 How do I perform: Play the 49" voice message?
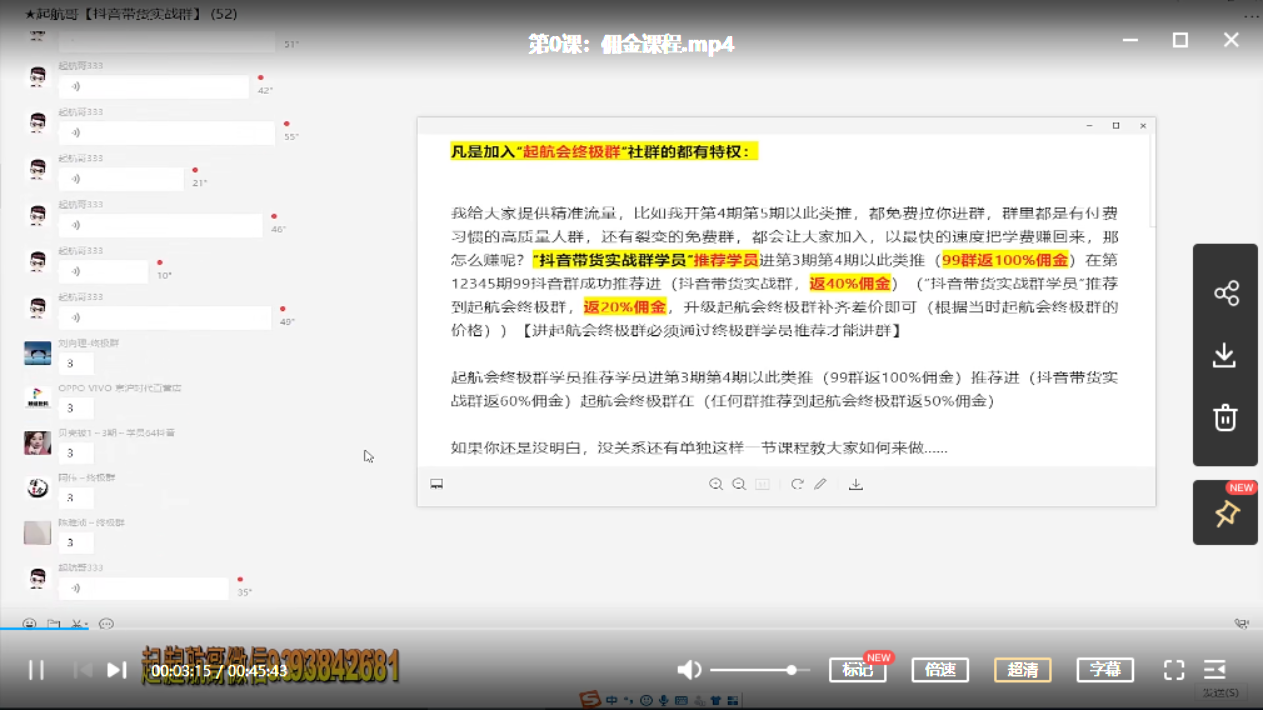[x=165, y=318]
